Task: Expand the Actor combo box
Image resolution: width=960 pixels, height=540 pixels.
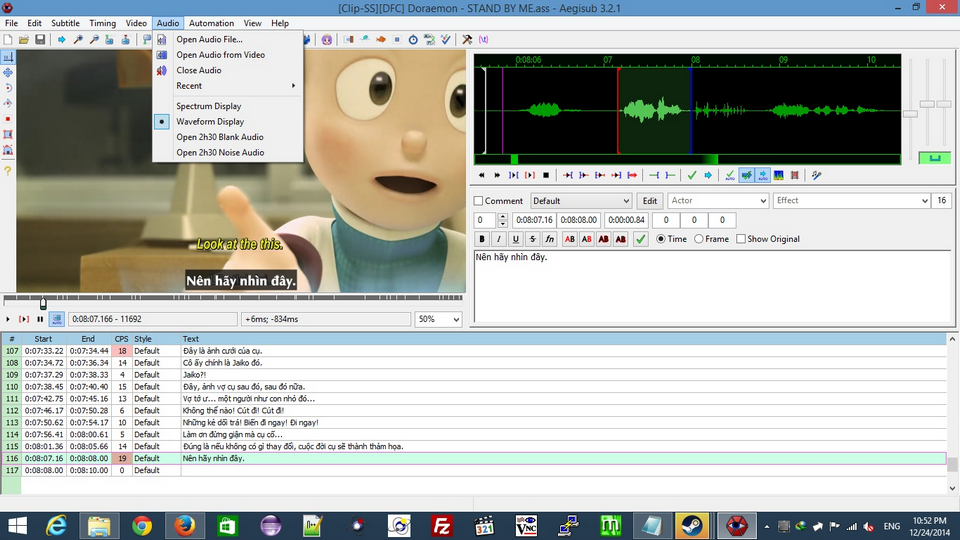Action: (x=716, y=201)
